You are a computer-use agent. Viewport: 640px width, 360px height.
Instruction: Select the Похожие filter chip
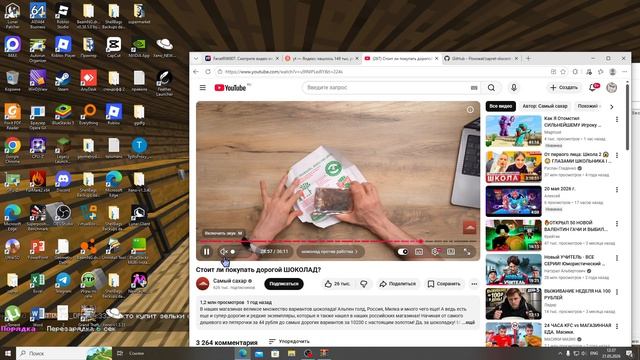pos(588,106)
